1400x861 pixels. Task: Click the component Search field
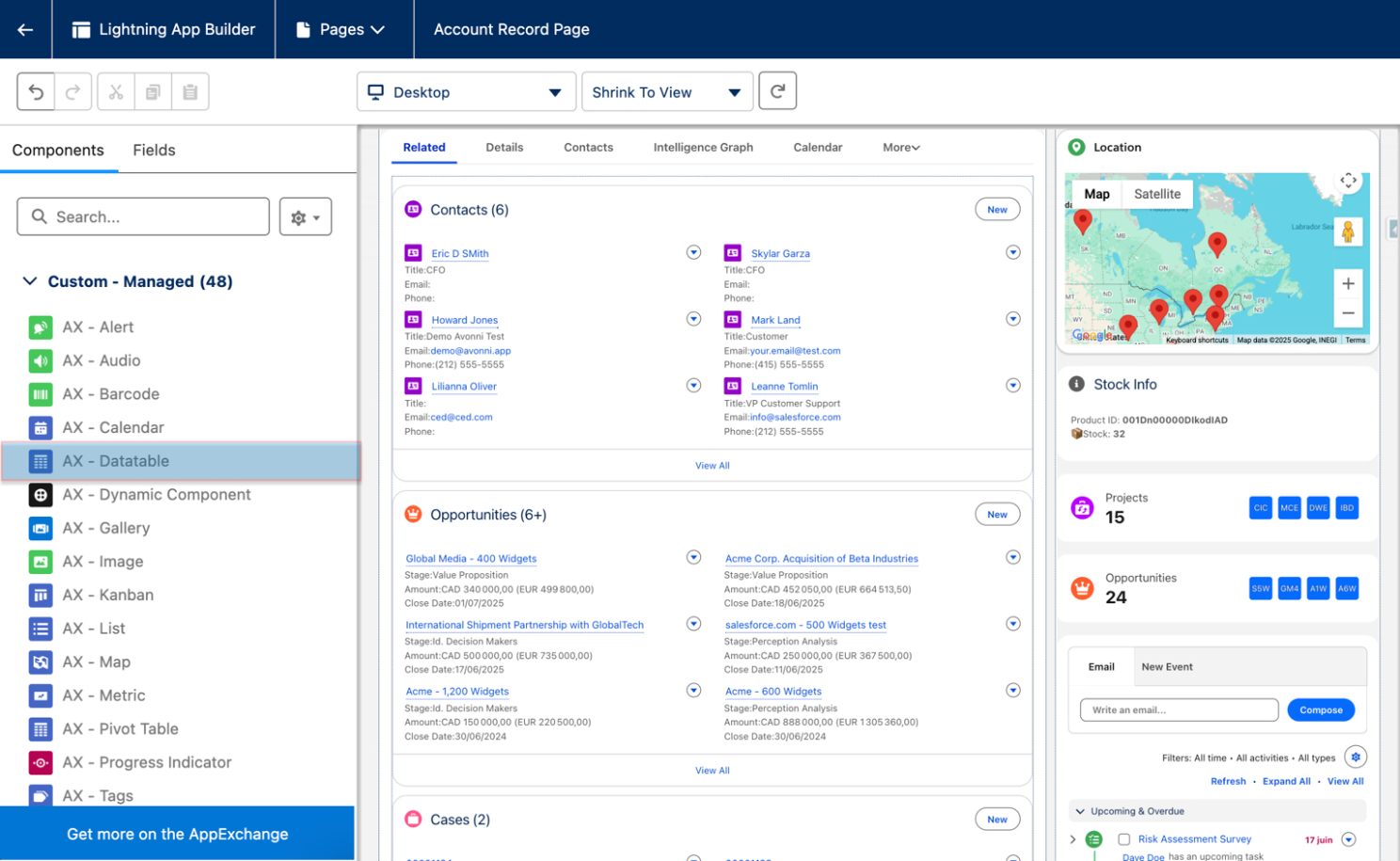click(143, 216)
